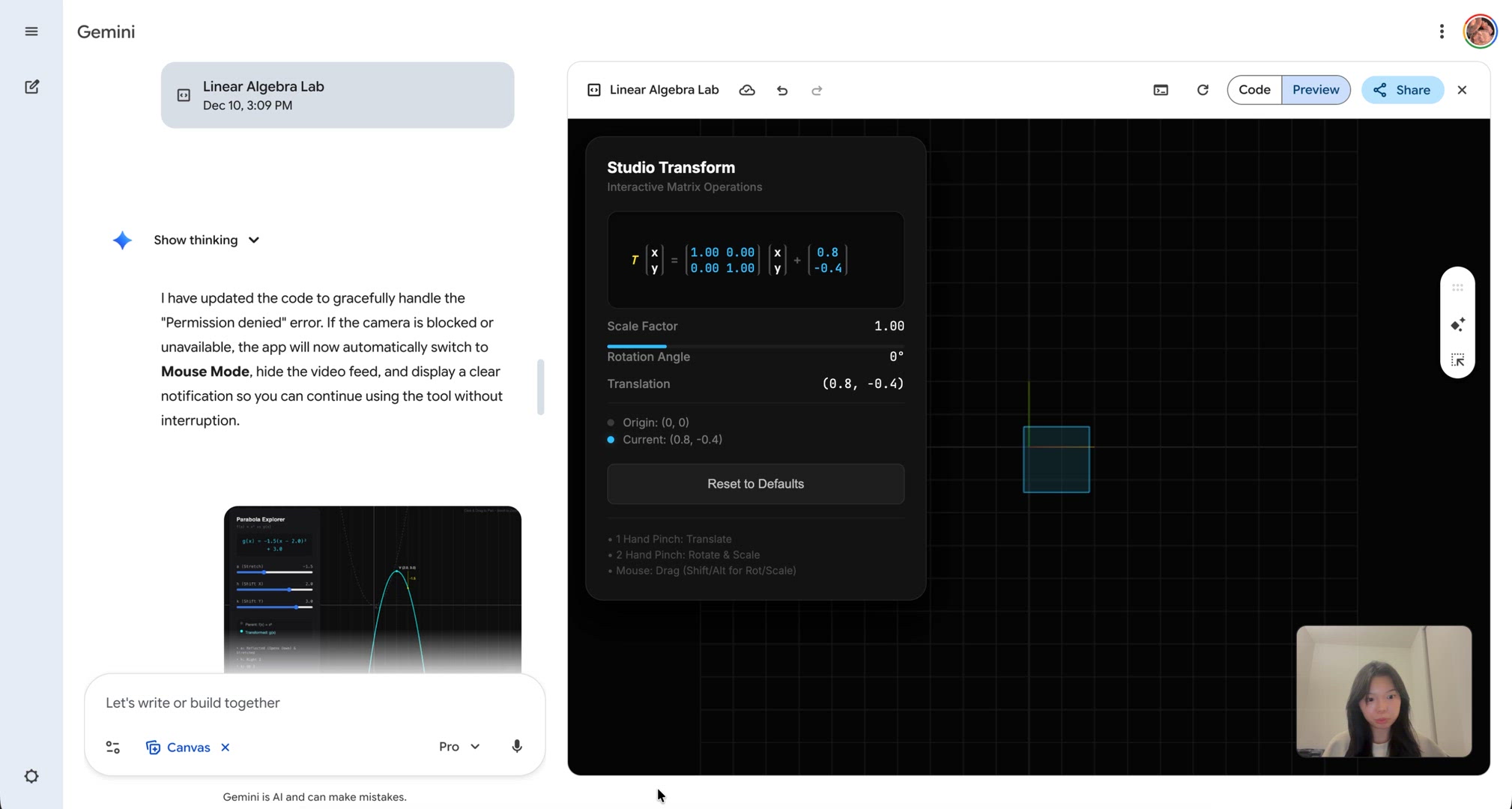Click the Gemini logo text

106,31
